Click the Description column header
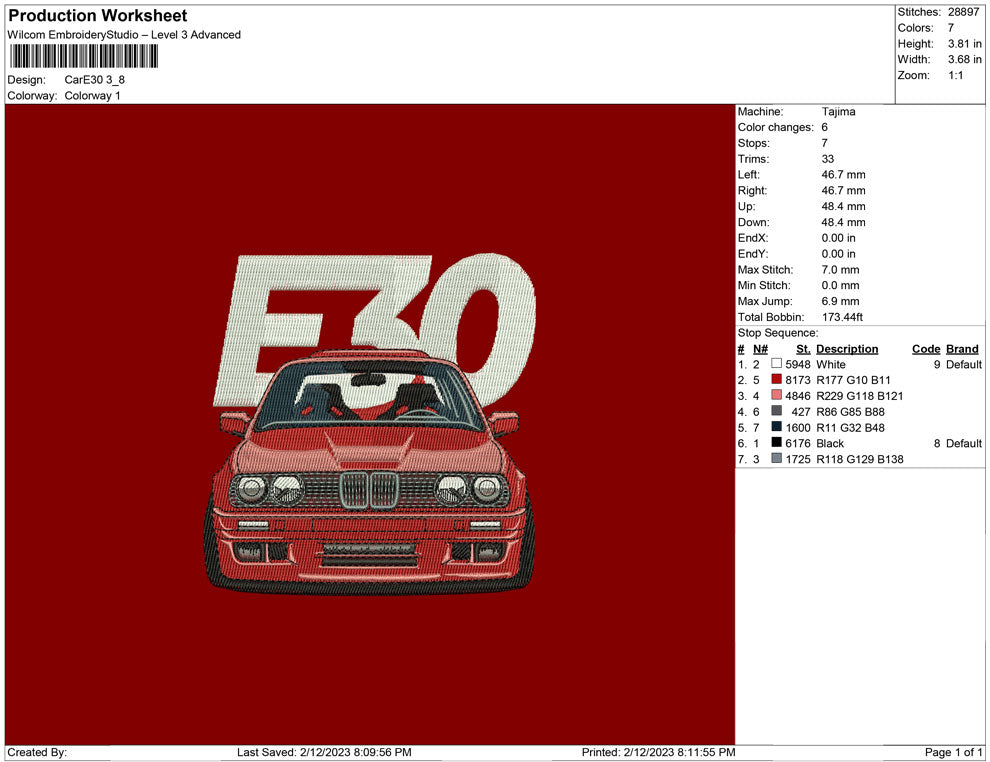The height and width of the screenshot is (762, 990). (847, 349)
